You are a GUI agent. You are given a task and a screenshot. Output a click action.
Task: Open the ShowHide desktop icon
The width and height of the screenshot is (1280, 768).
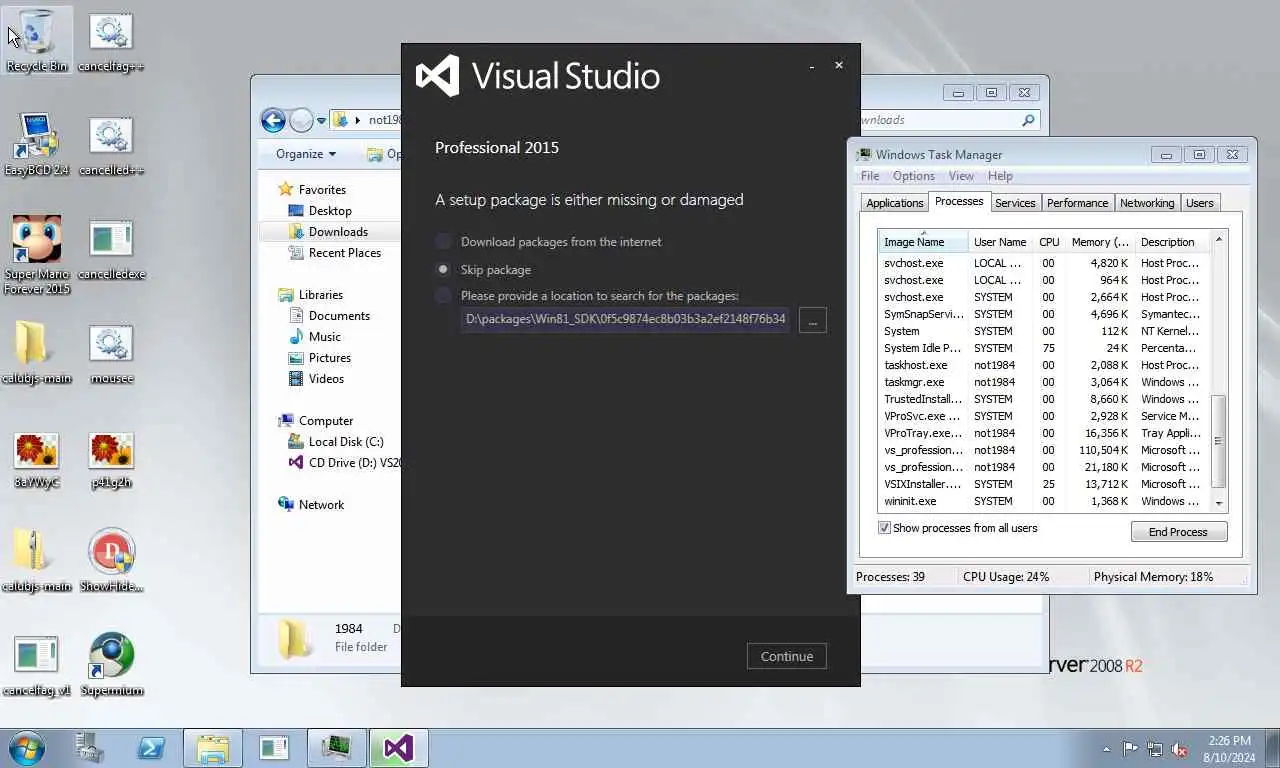111,560
